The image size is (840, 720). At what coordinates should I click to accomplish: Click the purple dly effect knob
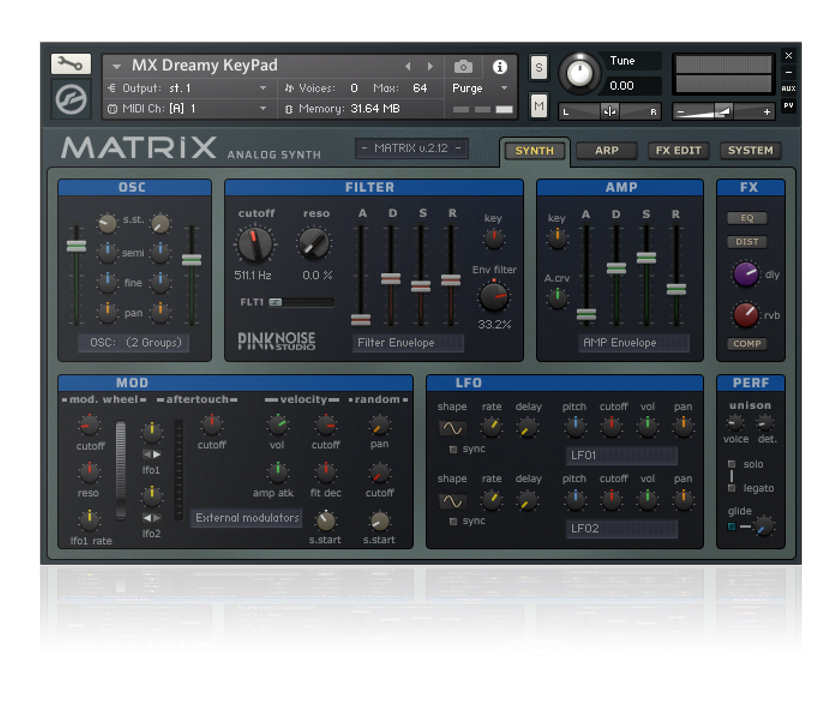(746, 274)
